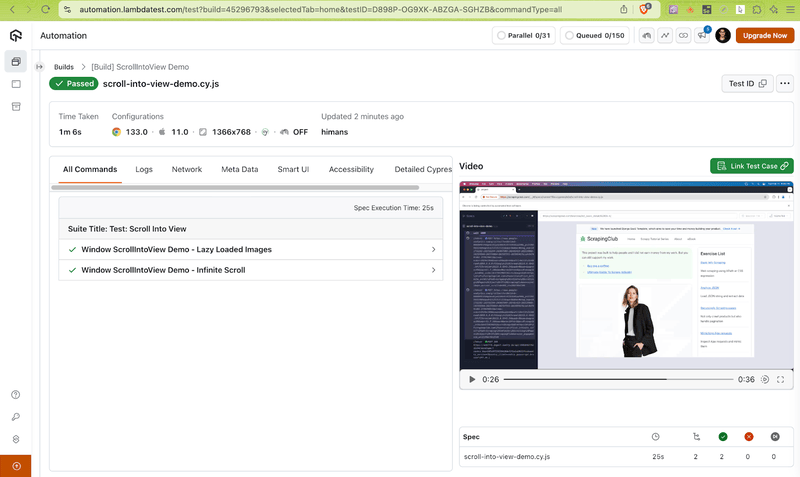Click the Passed status badge
This screenshot has height=477, width=800.
tap(74, 84)
